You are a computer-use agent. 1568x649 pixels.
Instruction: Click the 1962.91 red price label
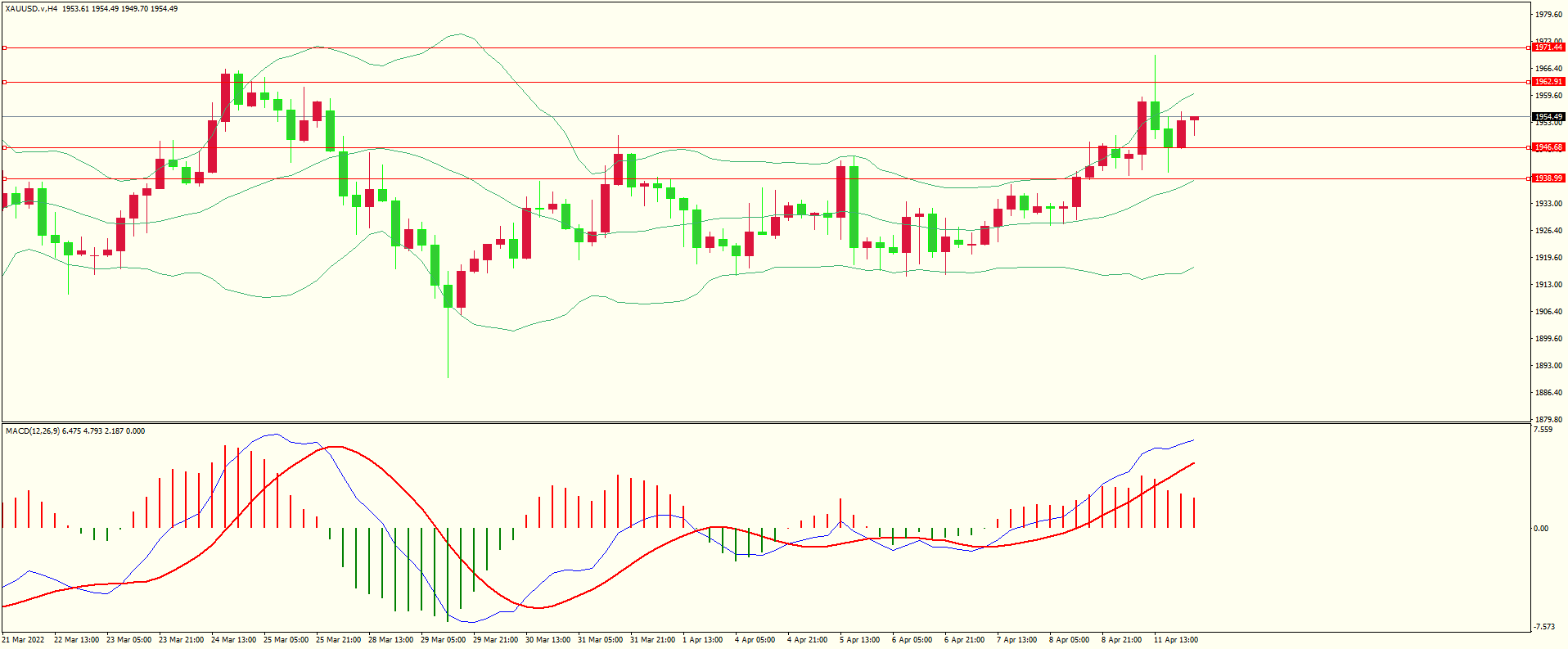coord(1548,82)
